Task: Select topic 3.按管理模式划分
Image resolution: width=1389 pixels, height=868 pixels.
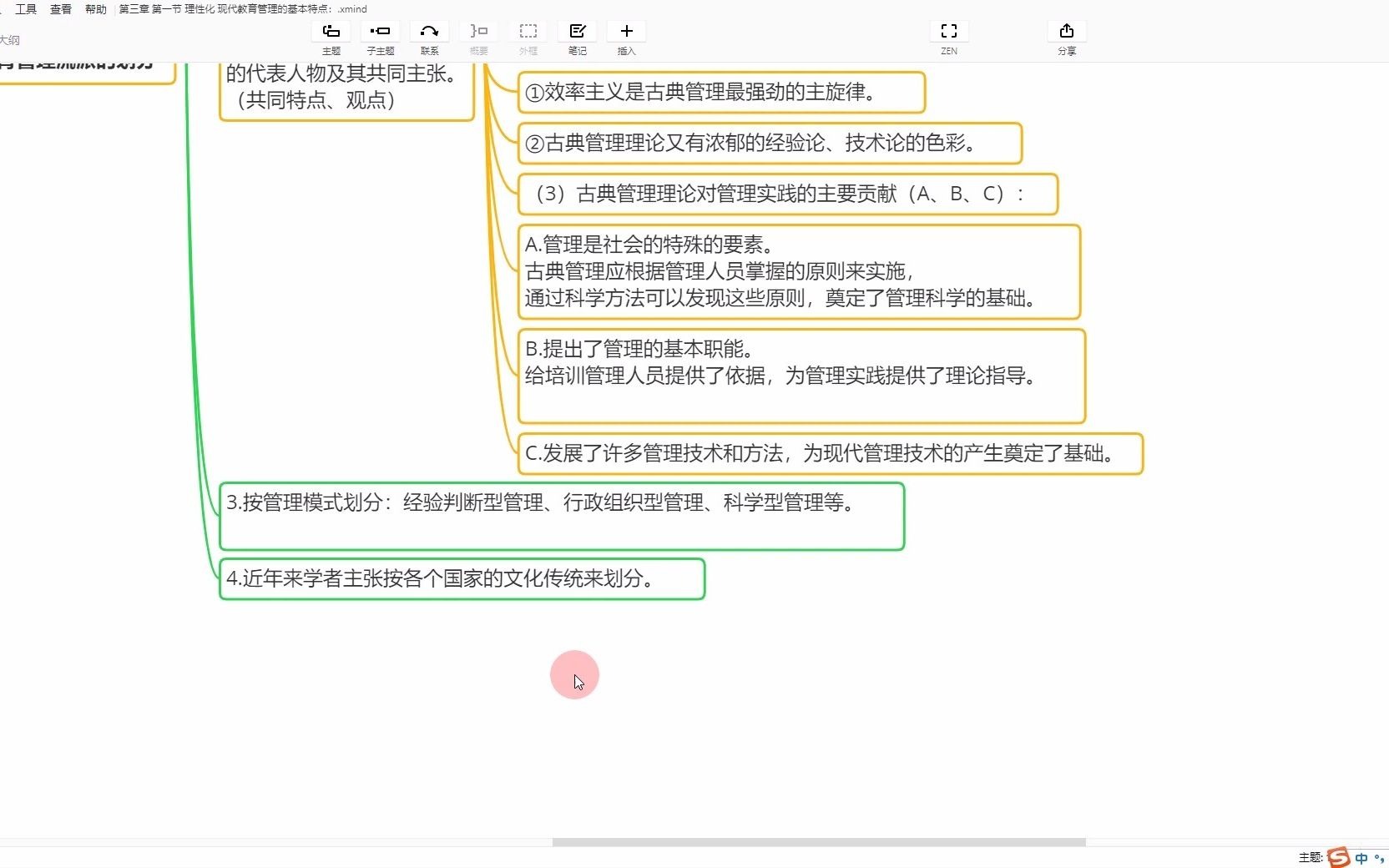Action: click(x=562, y=517)
